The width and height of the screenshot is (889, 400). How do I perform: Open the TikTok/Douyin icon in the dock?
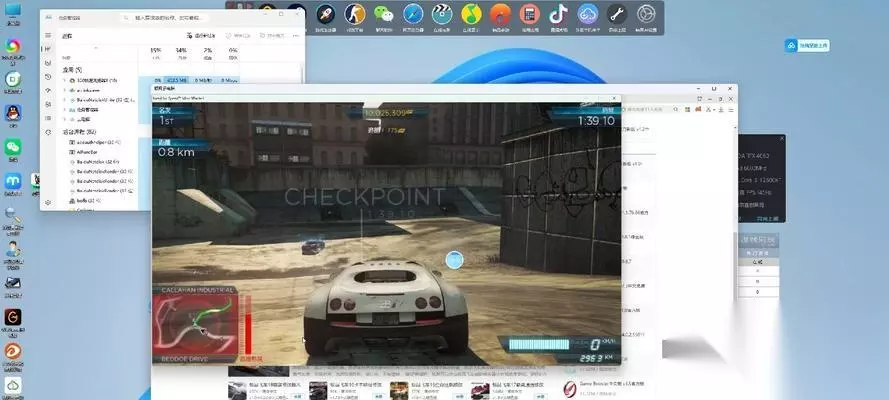pos(558,14)
